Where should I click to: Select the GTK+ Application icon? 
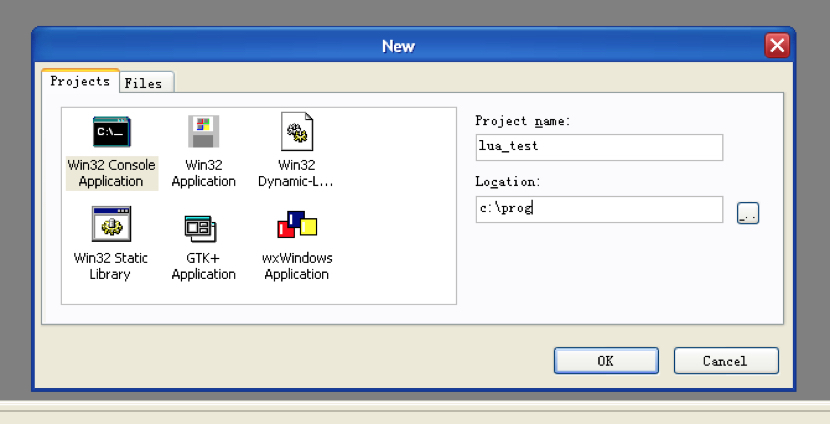pos(201,226)
